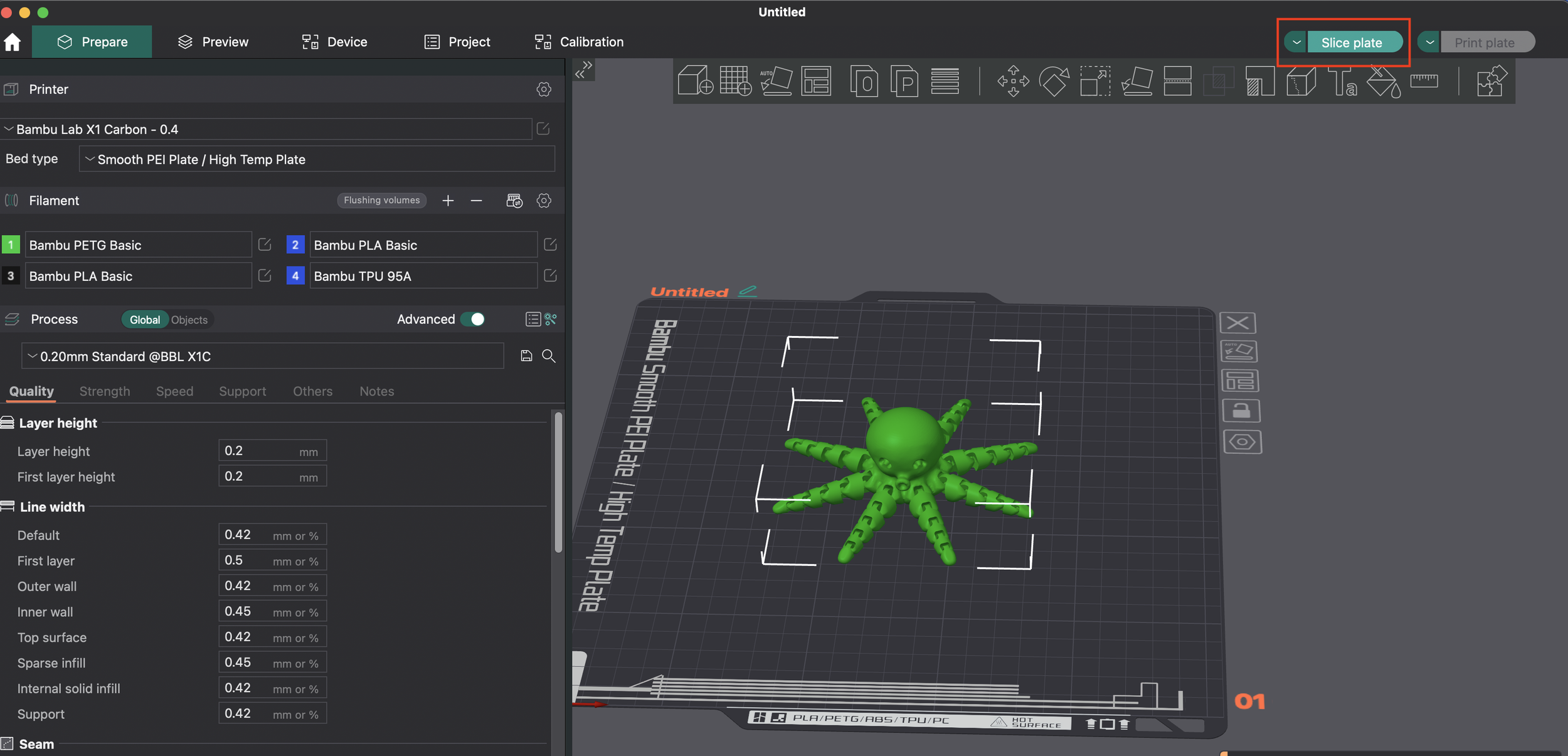The width and height of the screenshot is (1568, 756).
Task: Search process settings with the magnifier
Action: point(549,356)
